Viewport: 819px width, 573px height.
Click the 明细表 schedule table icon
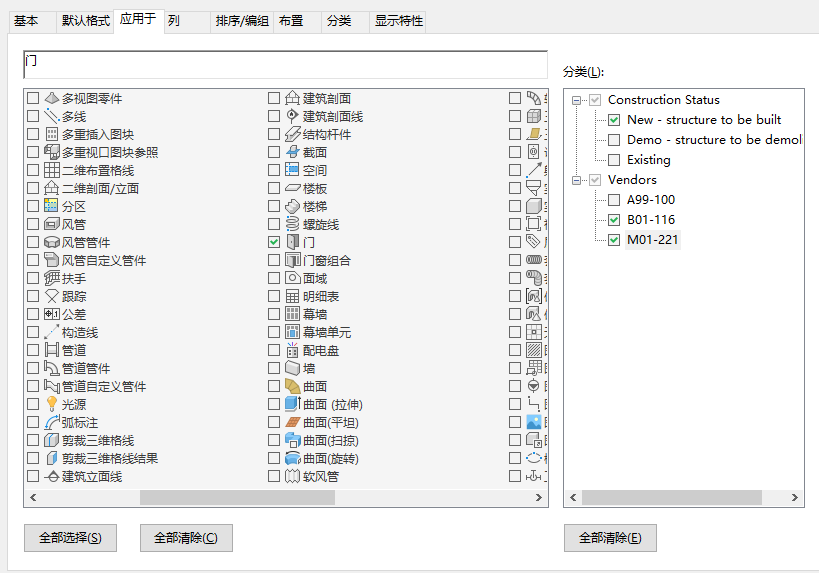coord(292,296)
